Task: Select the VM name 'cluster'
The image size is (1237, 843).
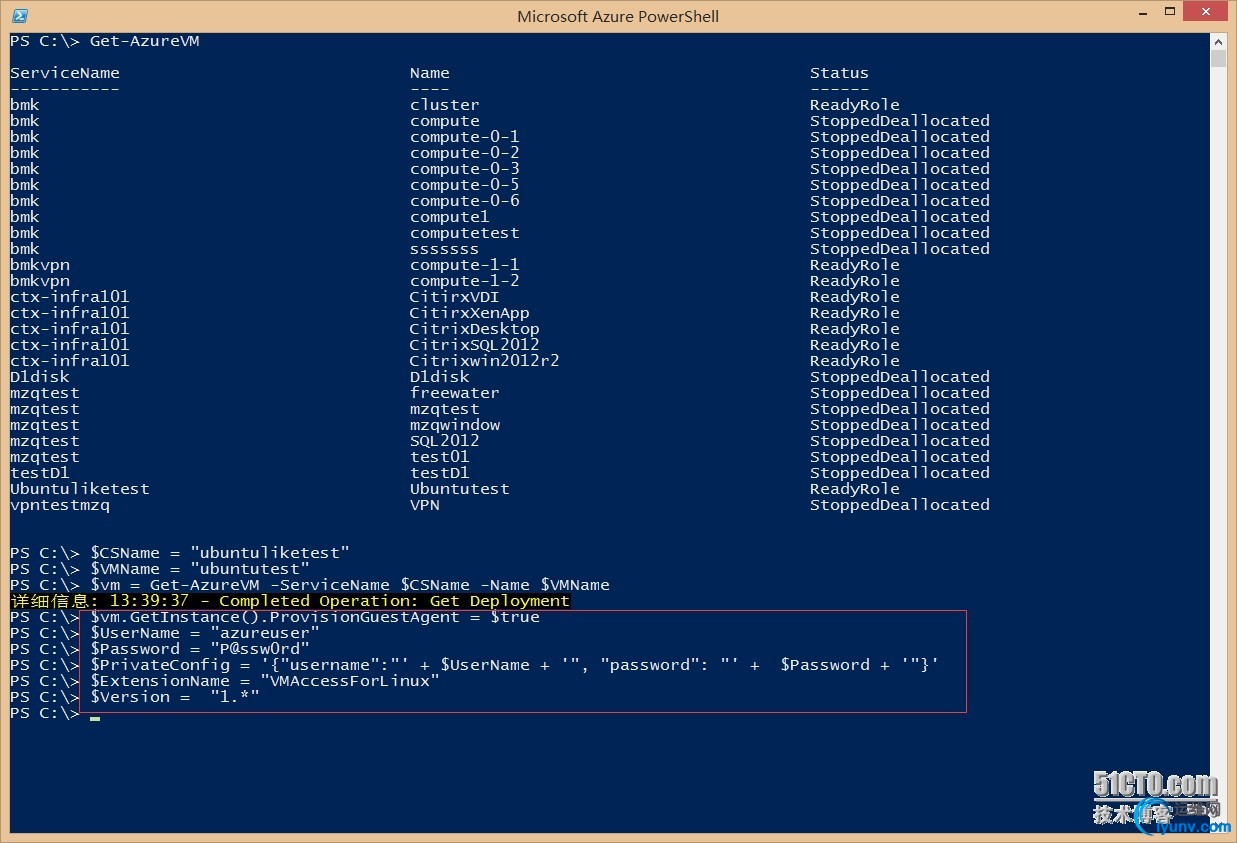Action: point(445,105)
